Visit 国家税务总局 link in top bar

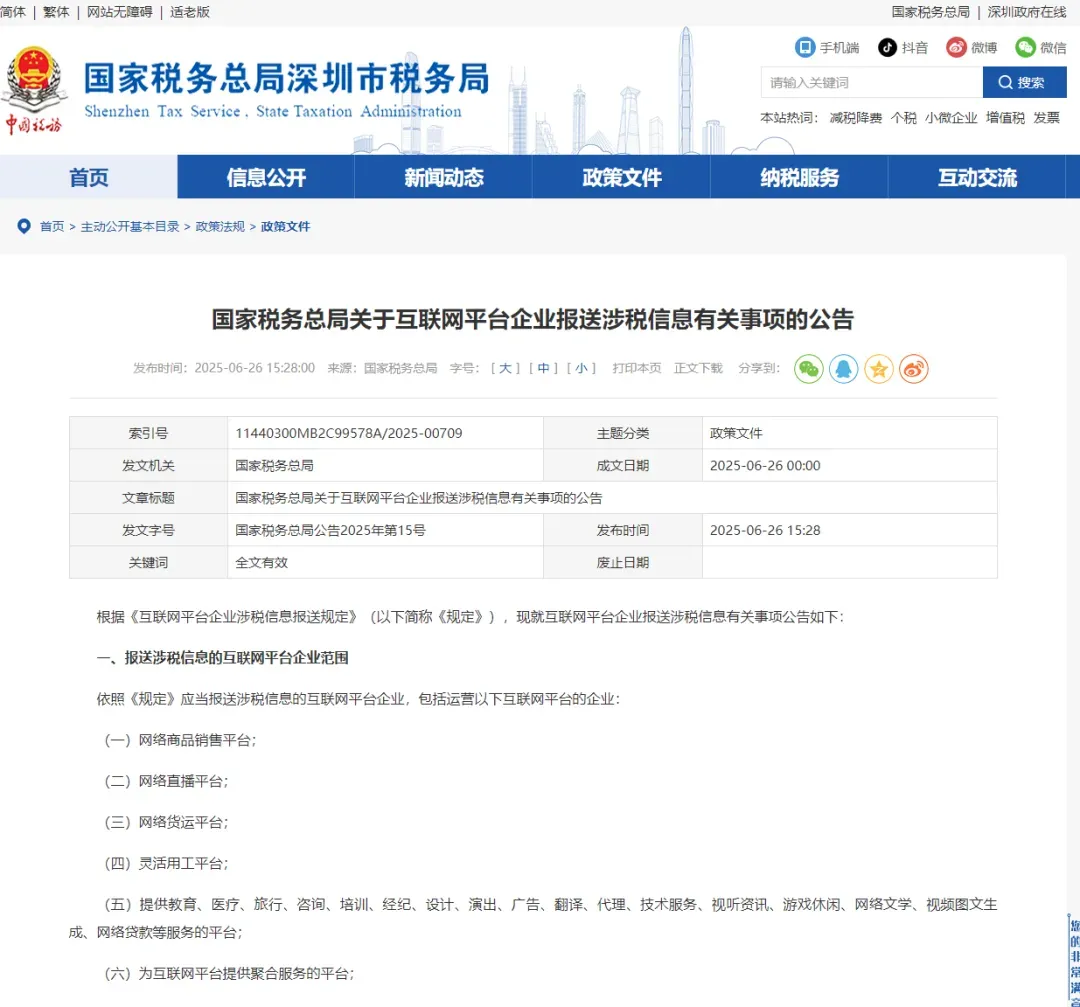pyautogui.click(x=930, y=12)
